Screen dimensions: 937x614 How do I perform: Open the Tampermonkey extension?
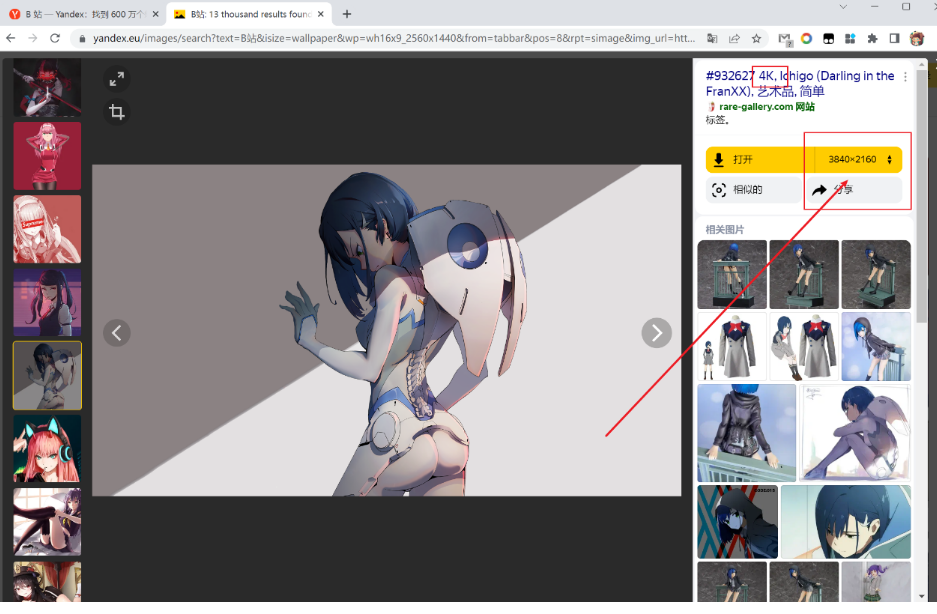[x=829, y=39]
